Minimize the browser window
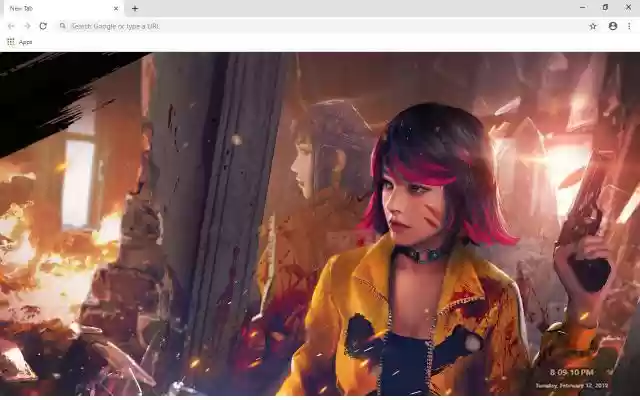Image resolution: width=640 pixels, height=400 pixels. click(582, 7)
